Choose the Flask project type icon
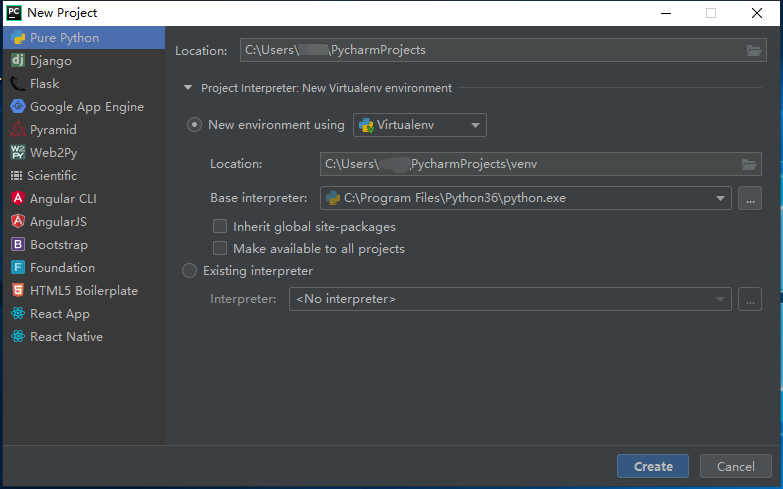Viewport: 783px width, 489px height. coord(18,84)
